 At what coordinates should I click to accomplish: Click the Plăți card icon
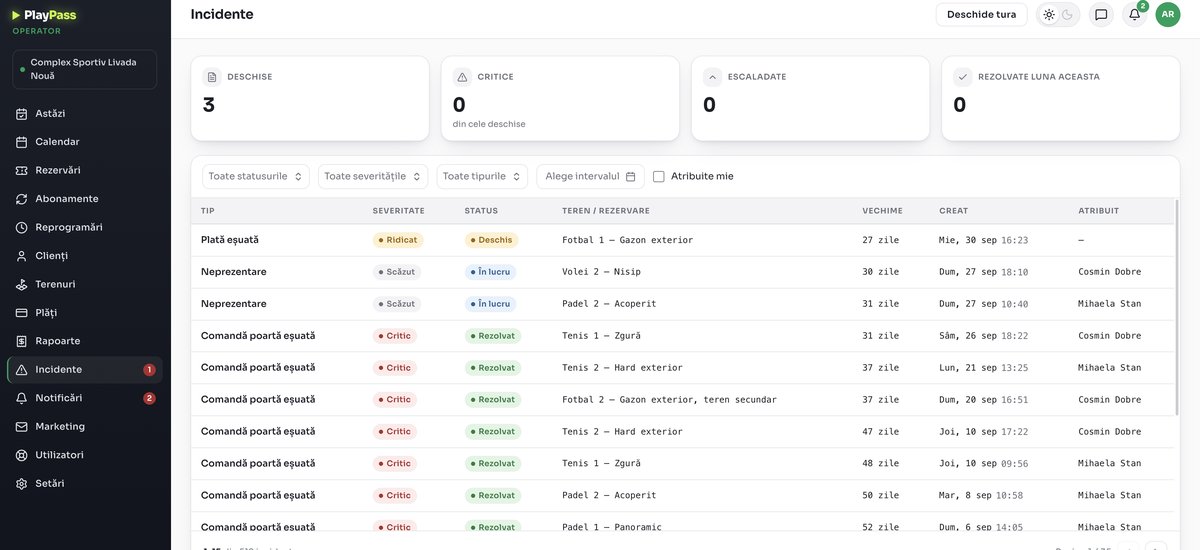point(22,313)
